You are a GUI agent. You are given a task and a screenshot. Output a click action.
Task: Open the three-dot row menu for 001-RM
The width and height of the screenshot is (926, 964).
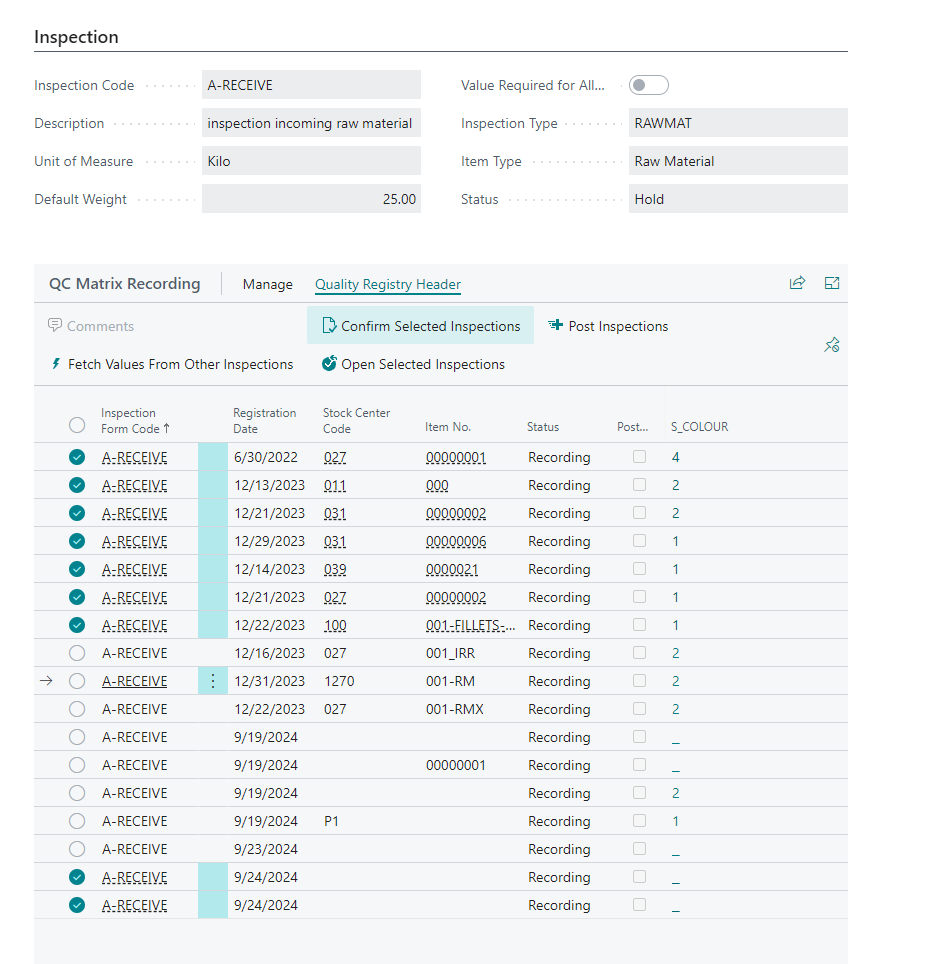212,681
